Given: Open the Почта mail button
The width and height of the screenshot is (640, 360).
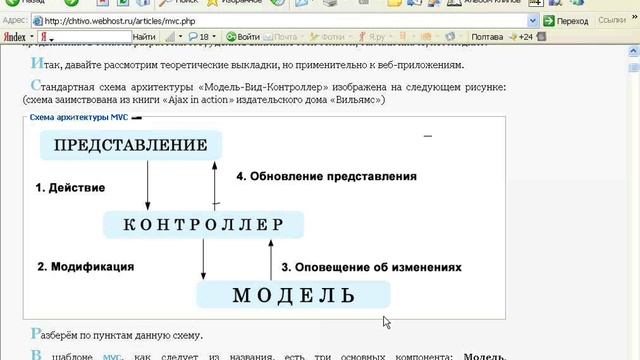Looking at the screenshot, I should coord(280,37).
